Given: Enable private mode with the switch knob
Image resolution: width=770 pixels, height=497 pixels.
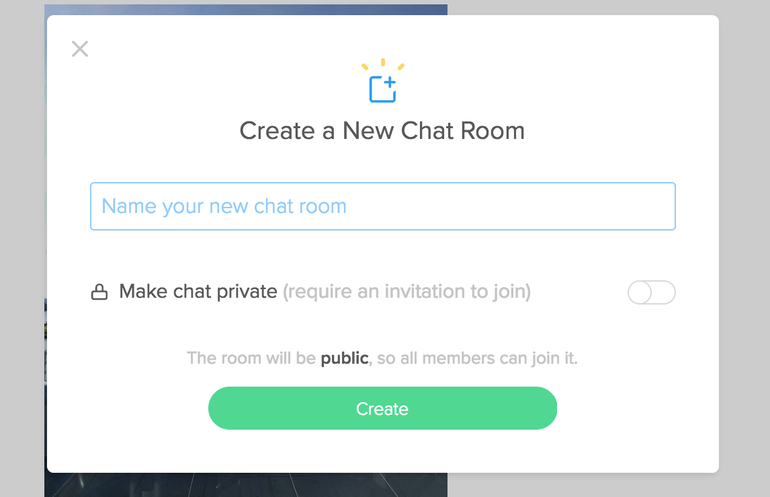Looking at the screenshot, I should (640, 293).
